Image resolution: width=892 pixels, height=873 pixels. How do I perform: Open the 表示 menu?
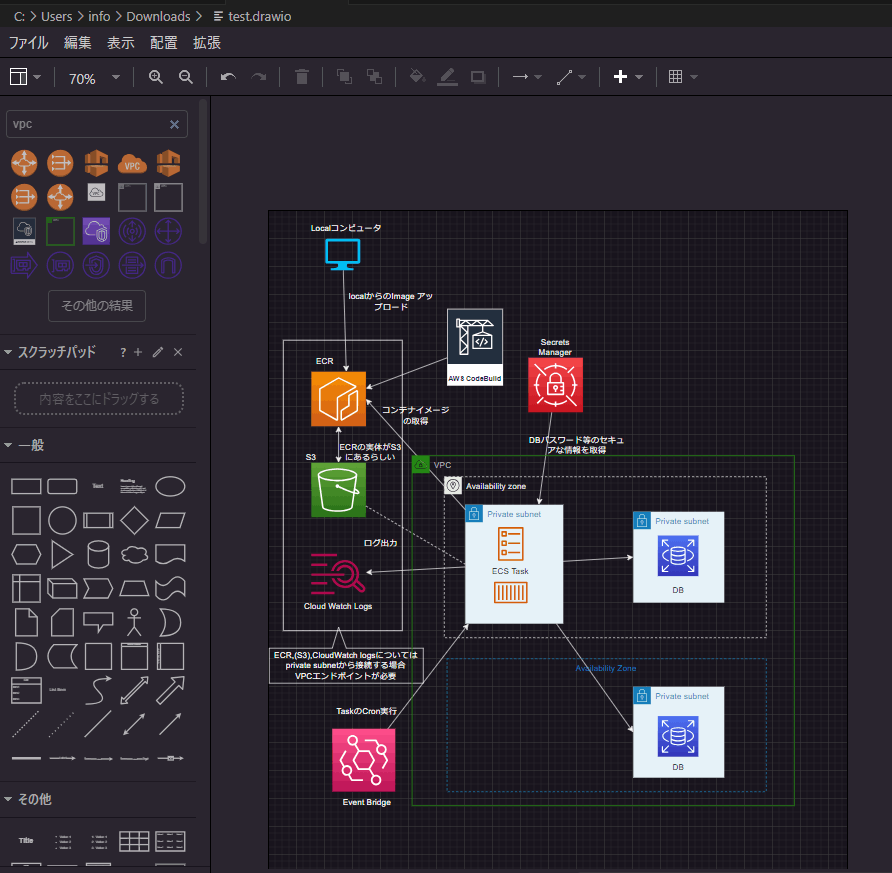(x=121, y=43)
